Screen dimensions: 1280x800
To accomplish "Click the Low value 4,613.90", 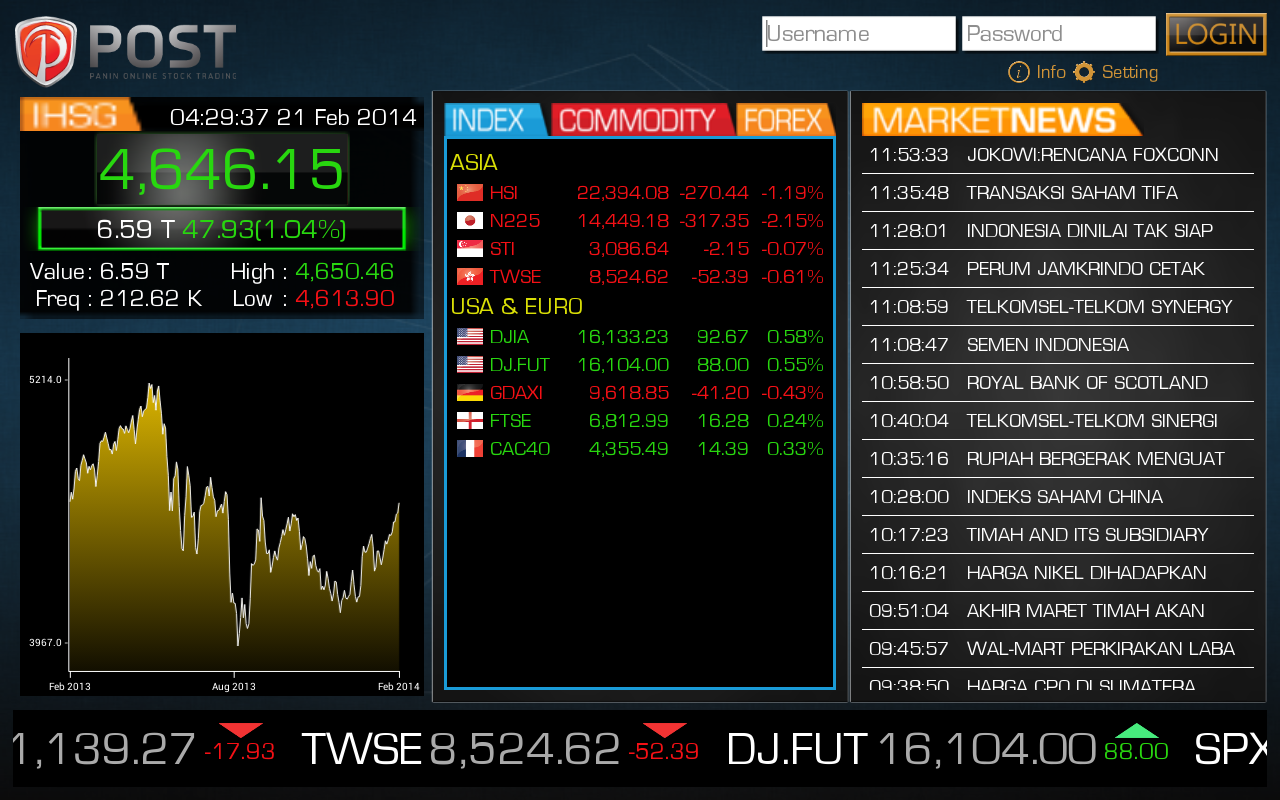I will tap(345, 298).
